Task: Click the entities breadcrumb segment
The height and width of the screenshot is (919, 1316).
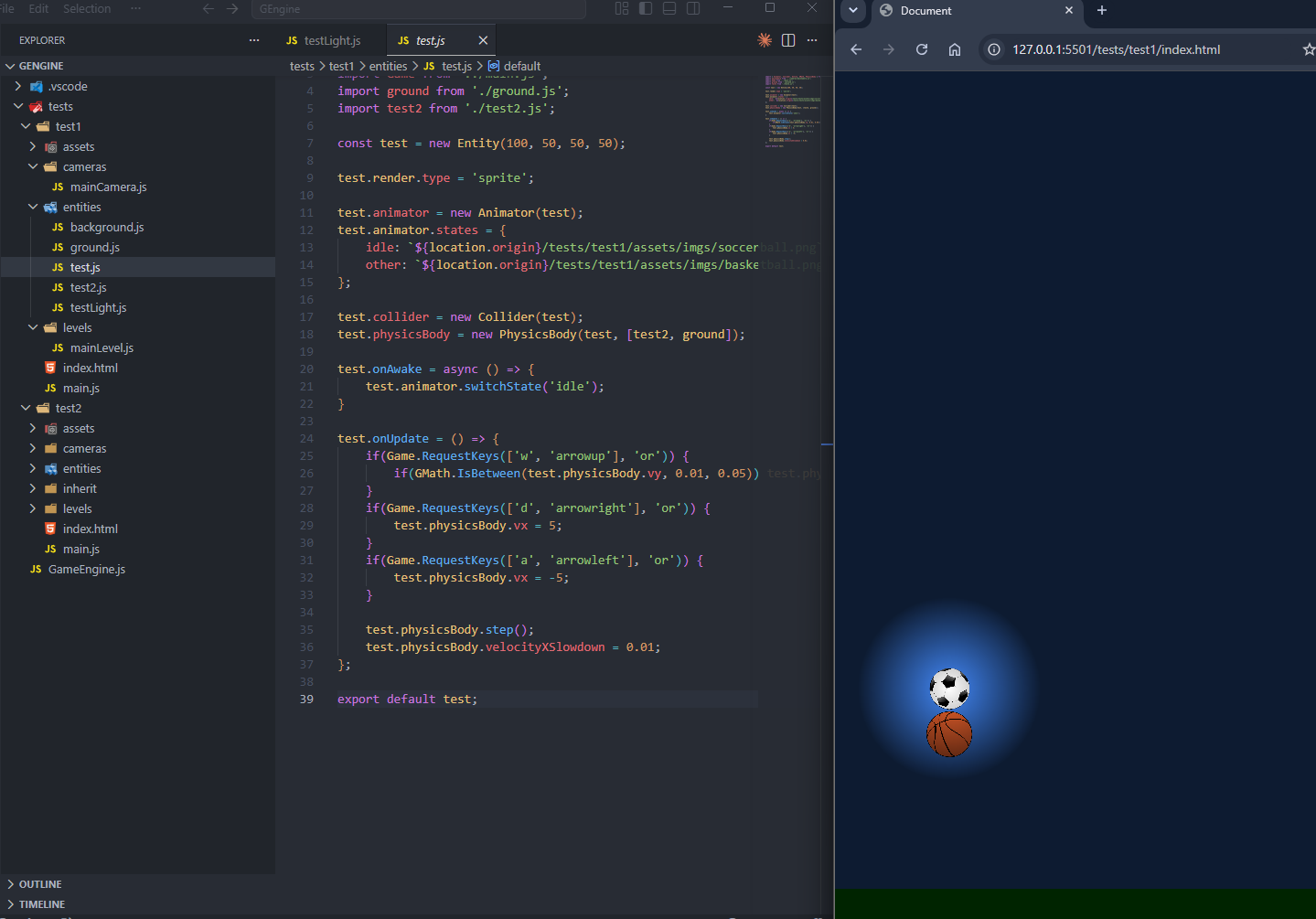Action: [x=388, y=66]
